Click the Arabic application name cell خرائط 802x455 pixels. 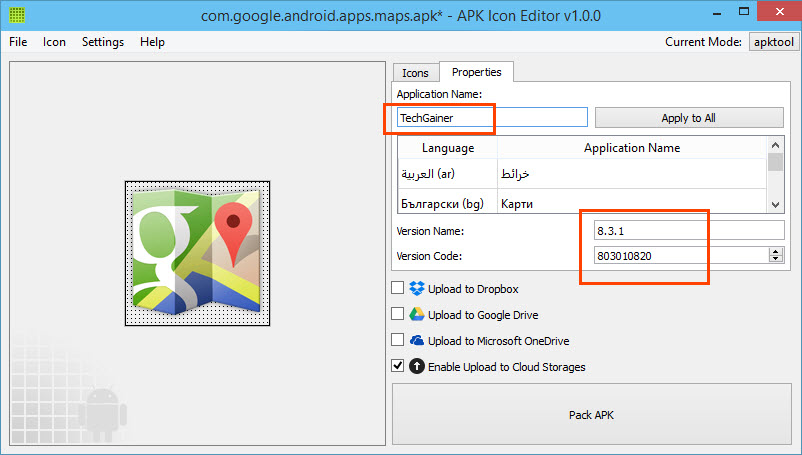[x=632, y=174]
